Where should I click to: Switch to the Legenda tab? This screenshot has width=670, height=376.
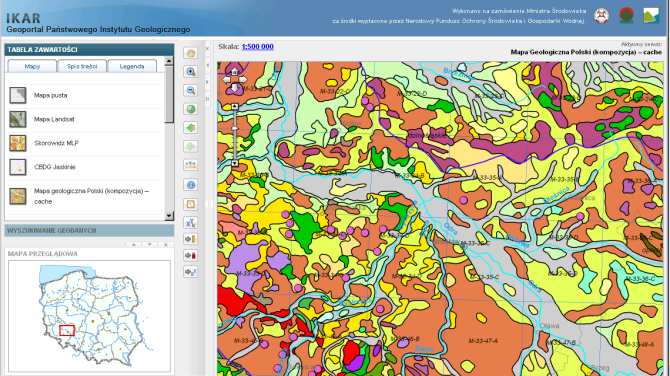point(132,66)
